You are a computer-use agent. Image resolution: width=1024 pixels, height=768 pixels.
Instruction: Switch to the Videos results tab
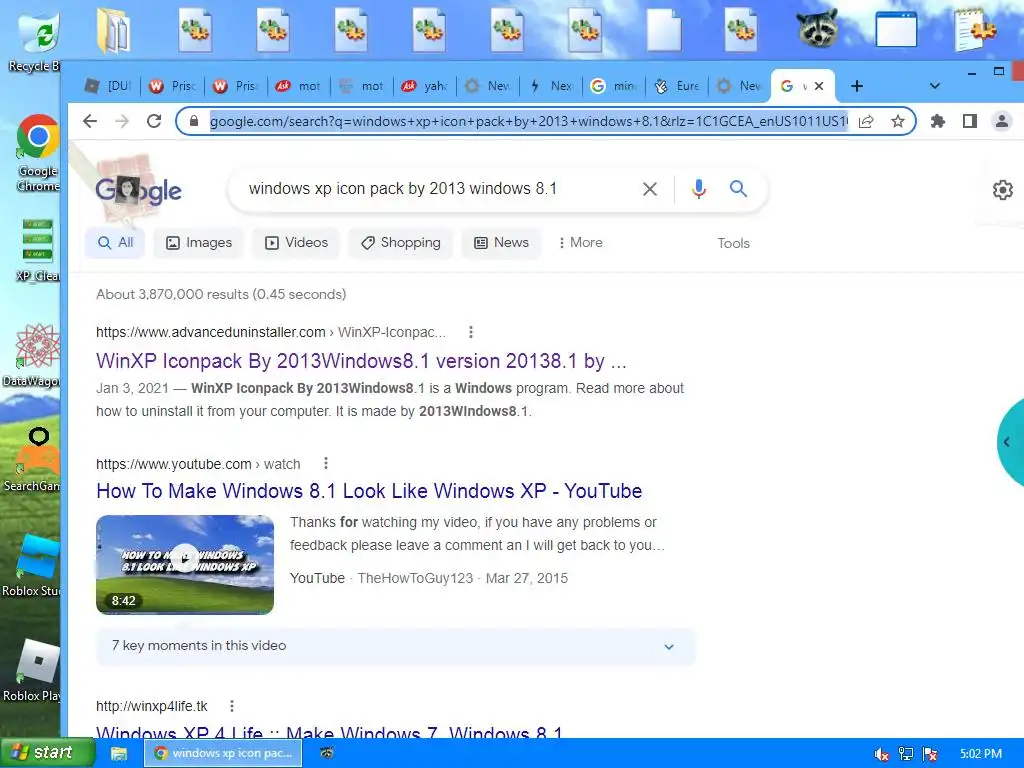(296, 243)
